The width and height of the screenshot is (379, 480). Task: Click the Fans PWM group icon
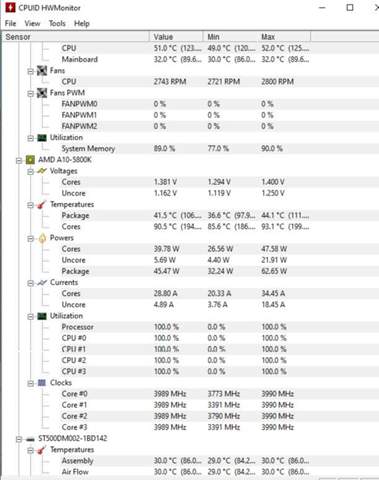42,93
